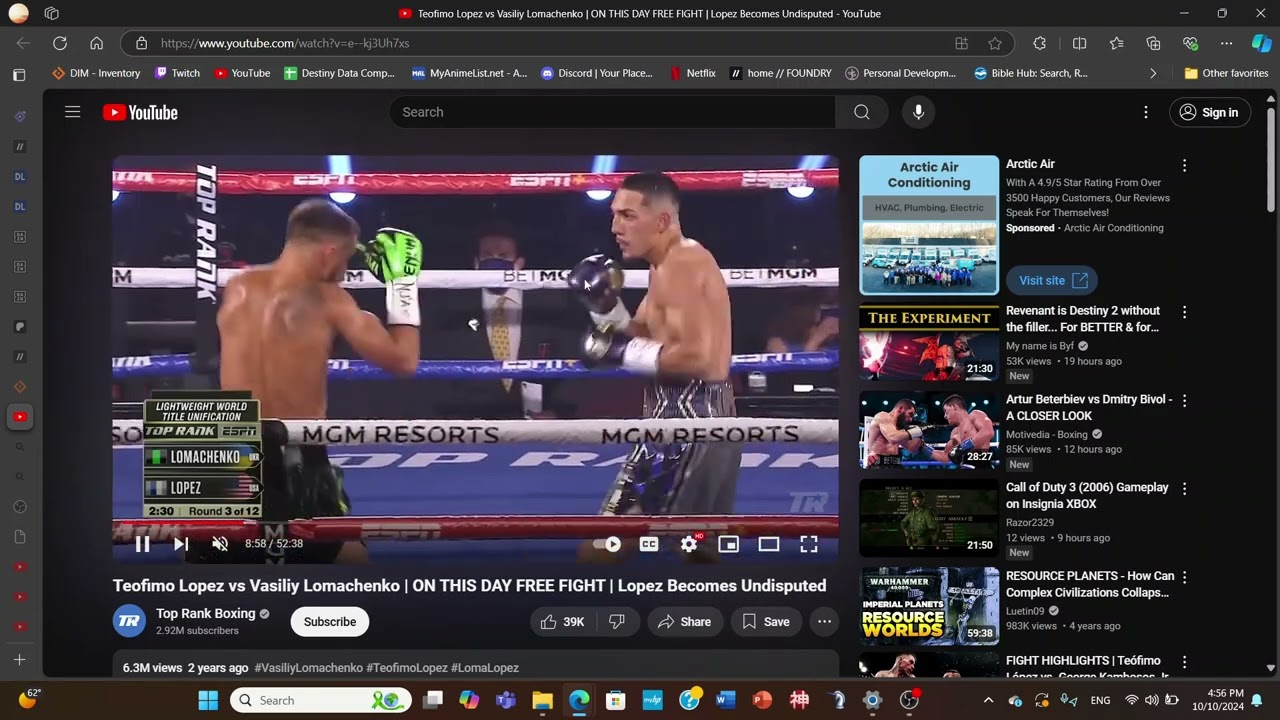Screen dimensions: 1280x720
Task: Unmute the video volume icon
Action: click(220, 544)
